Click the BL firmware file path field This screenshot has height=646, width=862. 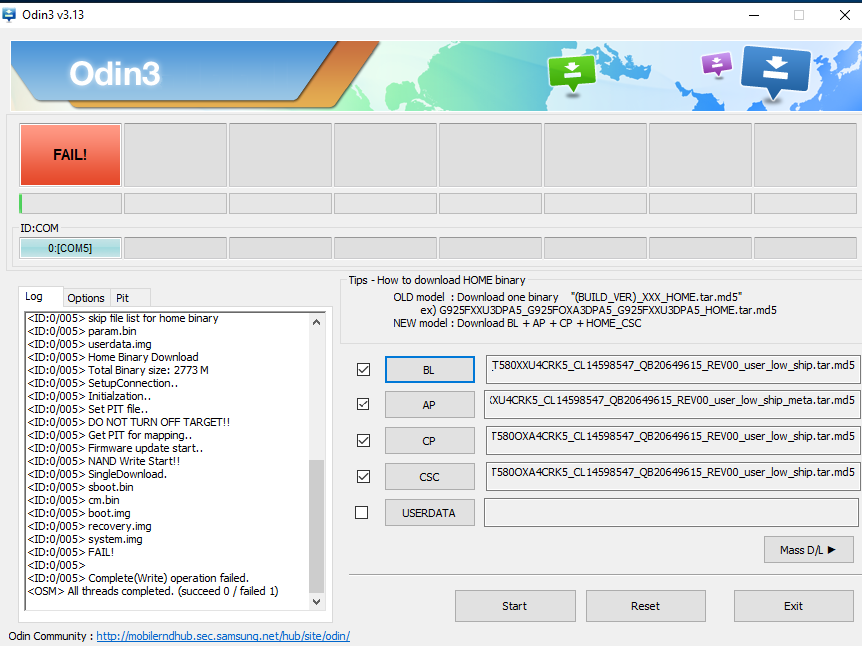pos(673,369)
